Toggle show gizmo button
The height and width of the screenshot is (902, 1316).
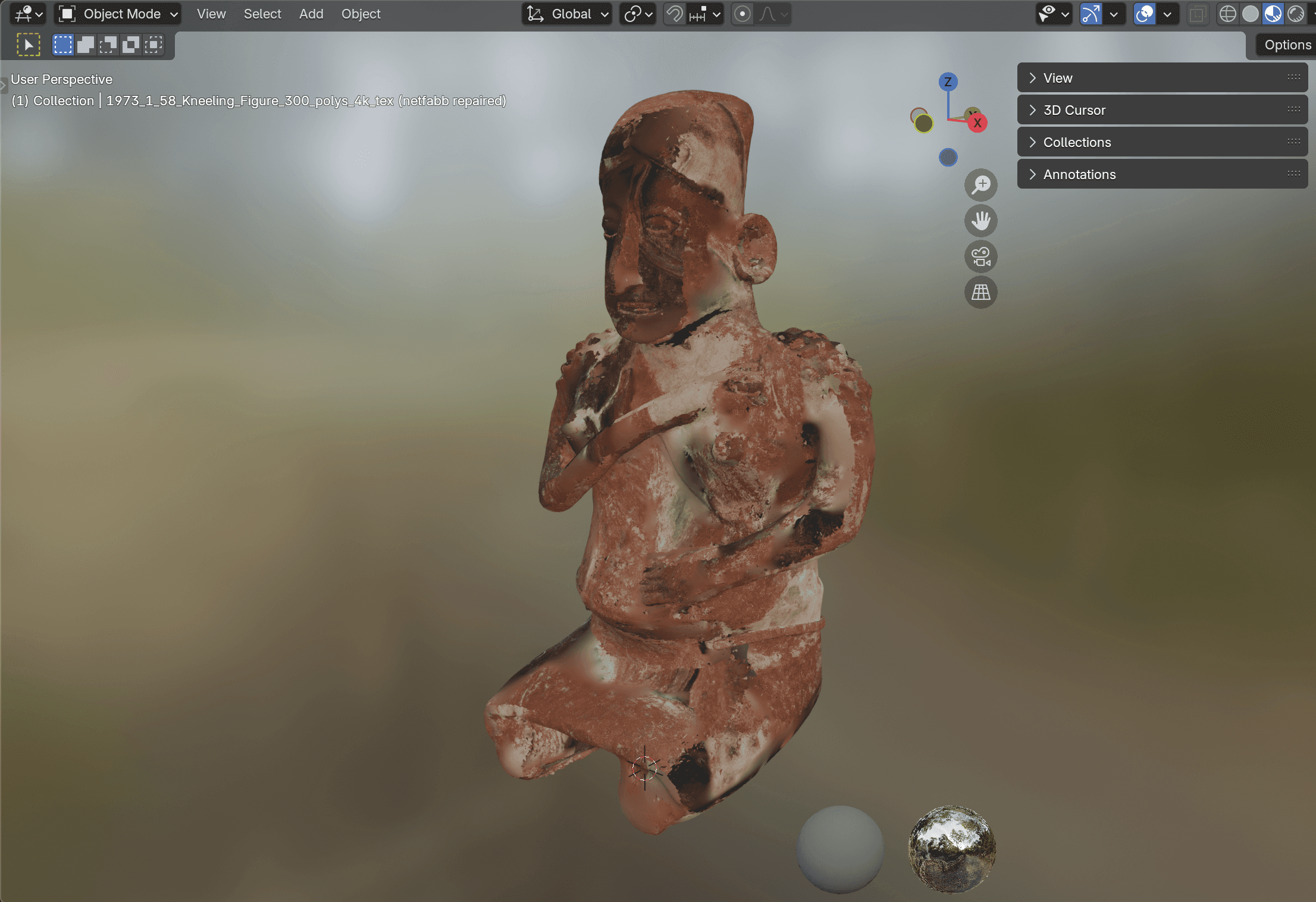(x=1091, y=14)
